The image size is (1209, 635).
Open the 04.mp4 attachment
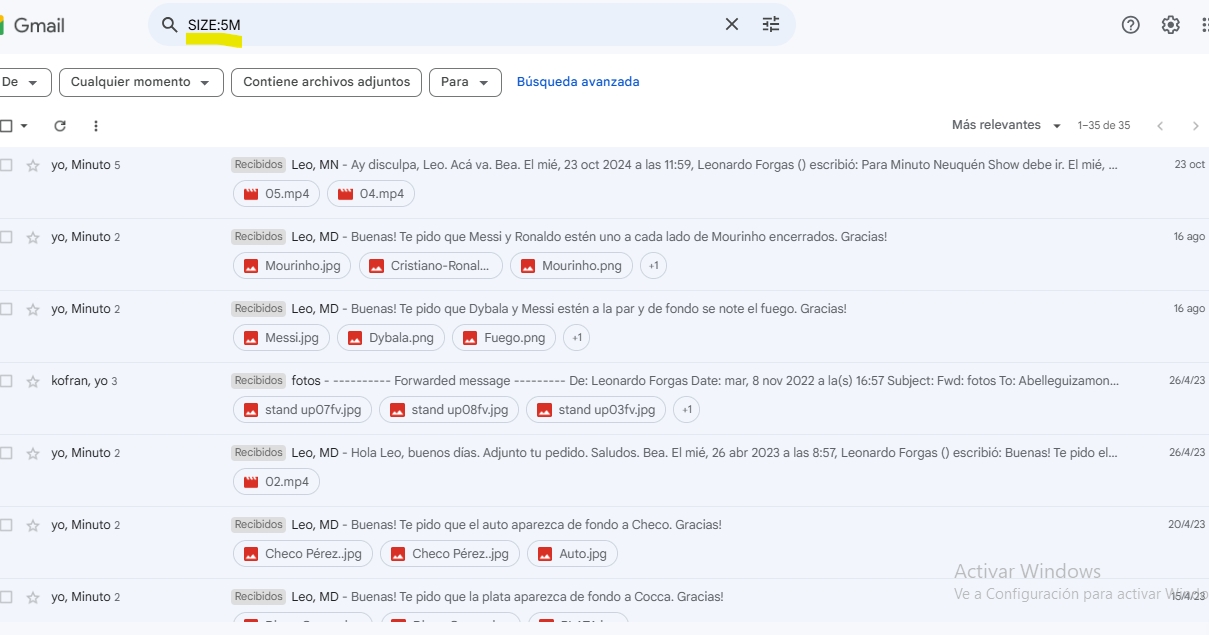pos(371,194)
